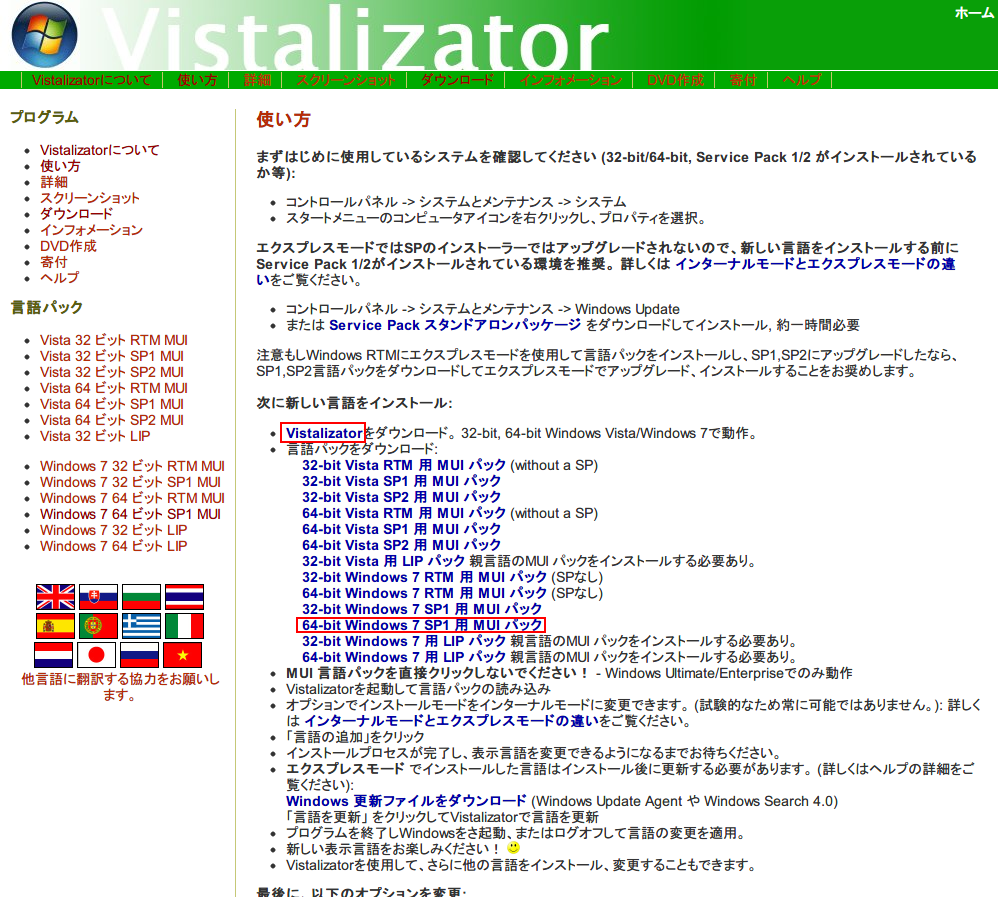Open 32-bit Windows 7 RTM 用 MUI パック link
This screenshot has height=897, width=998.
pyautogui.click(x=425, y=577)
